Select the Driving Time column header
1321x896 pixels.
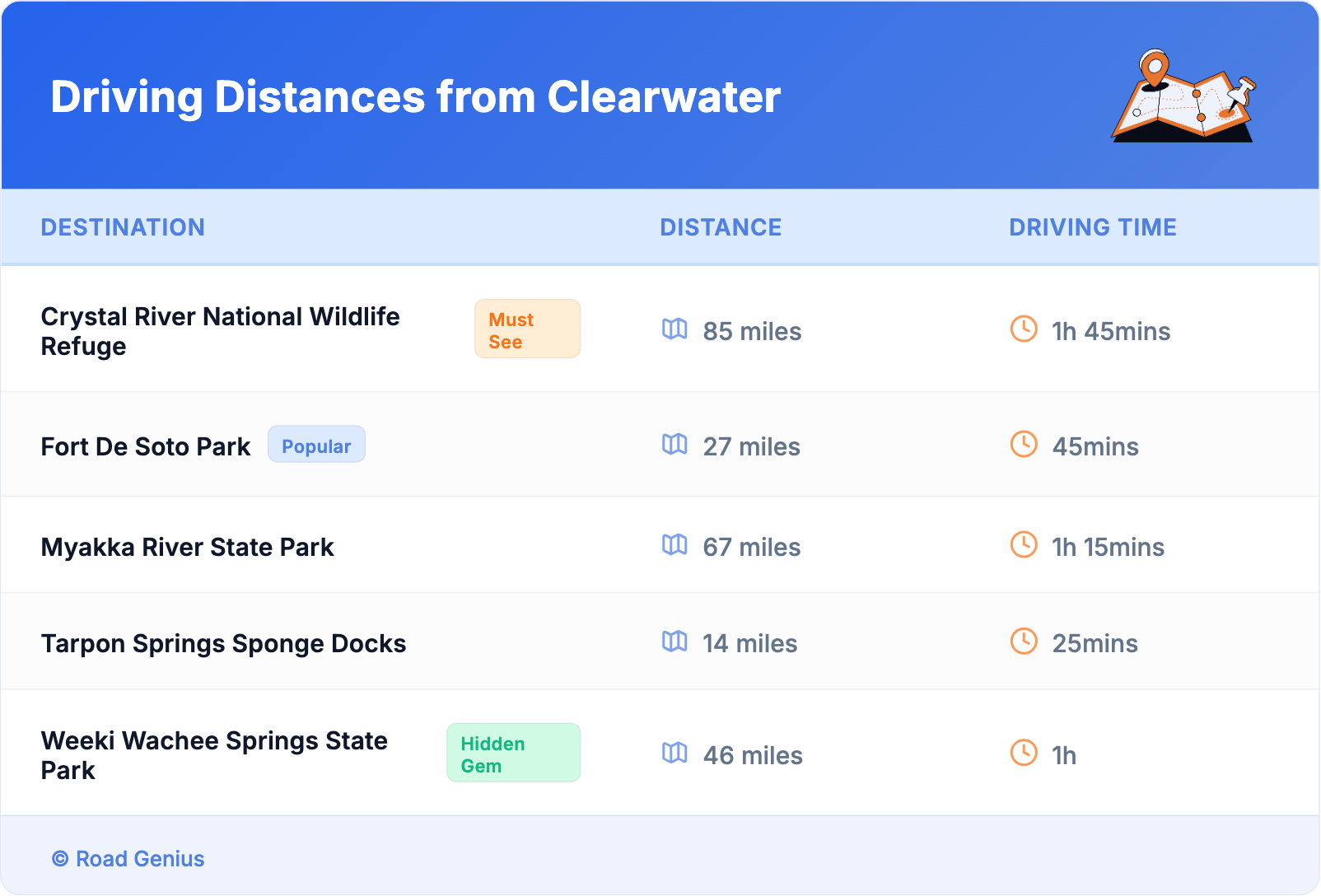coord(1092,227)
